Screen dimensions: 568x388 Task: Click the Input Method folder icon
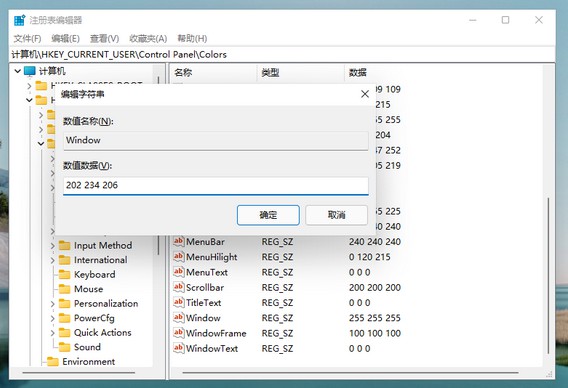pyautogui.click(x=64, y=246)
